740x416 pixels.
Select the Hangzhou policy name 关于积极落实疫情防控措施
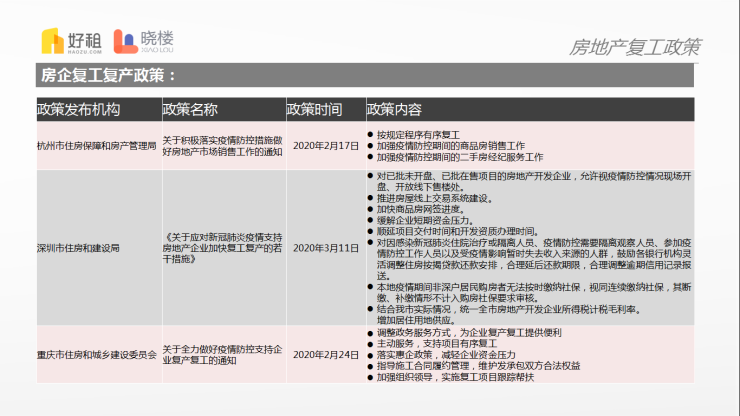click(222, 146)
